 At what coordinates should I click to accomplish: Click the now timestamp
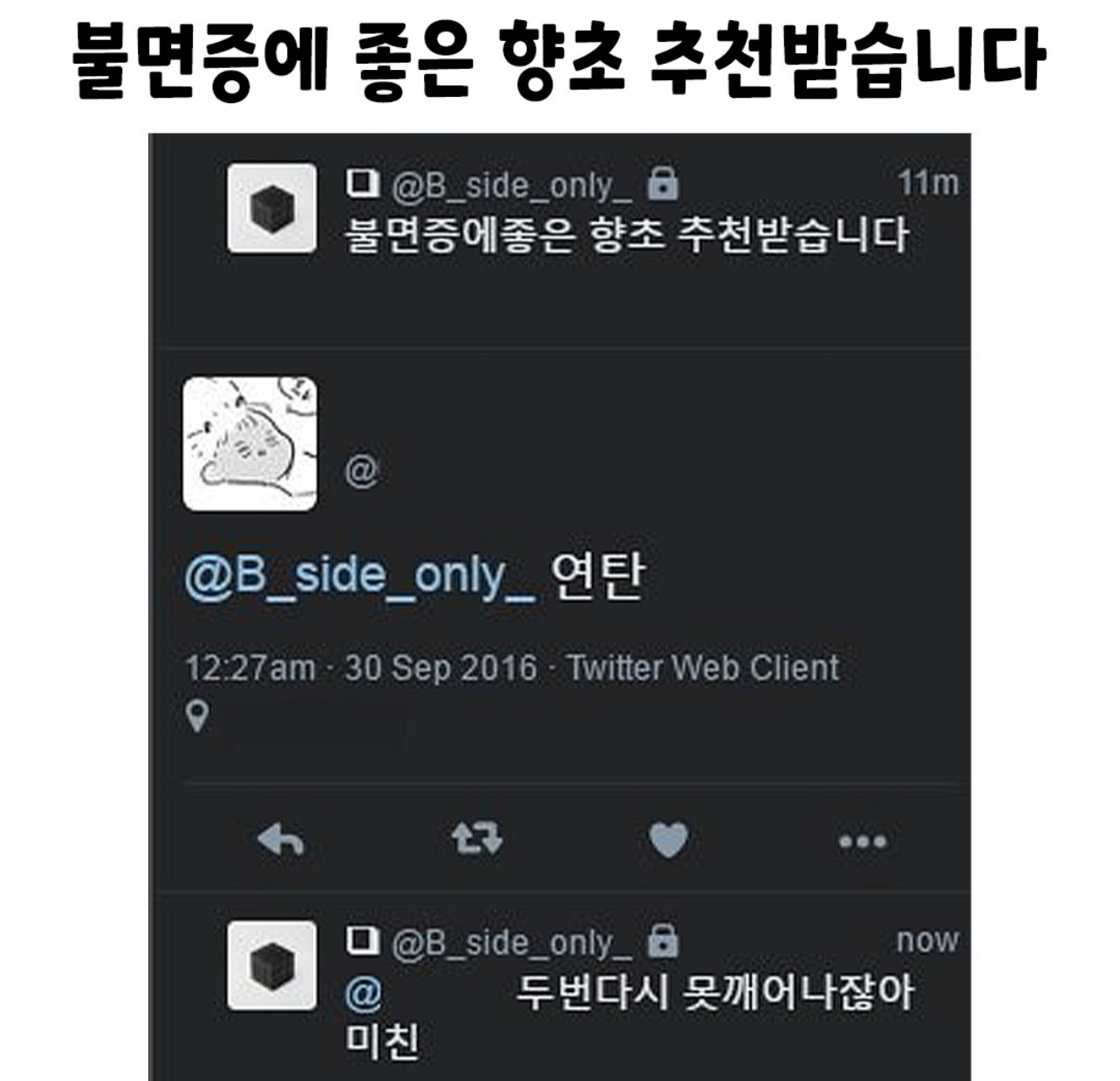(927, 941)
